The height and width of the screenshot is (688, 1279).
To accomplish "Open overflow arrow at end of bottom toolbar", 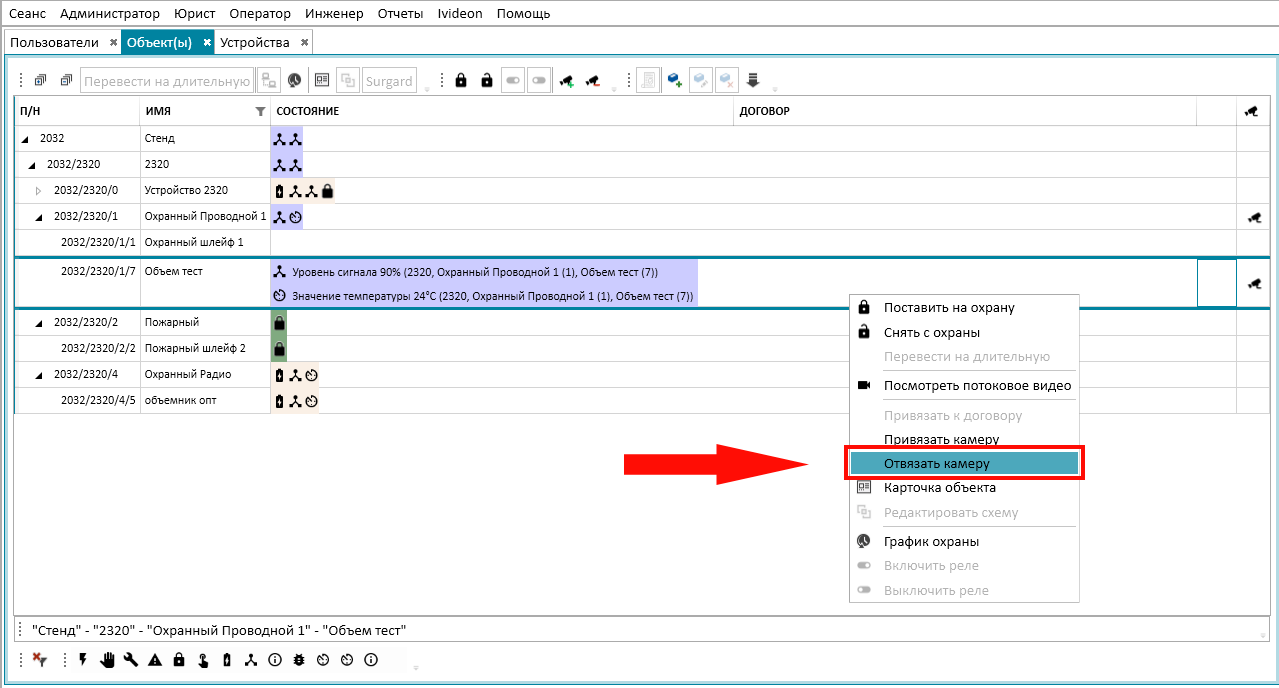I will [416, 667].
